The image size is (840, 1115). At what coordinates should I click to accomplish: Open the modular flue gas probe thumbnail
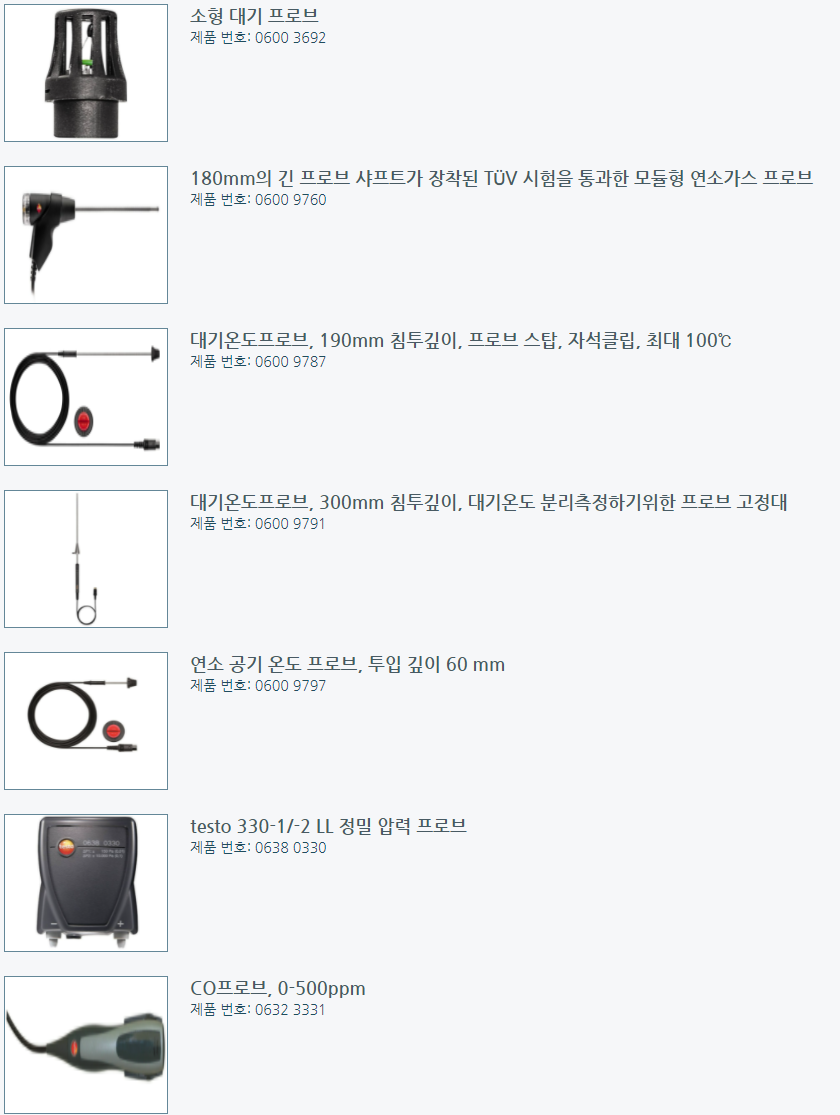[x=86, y=235]
